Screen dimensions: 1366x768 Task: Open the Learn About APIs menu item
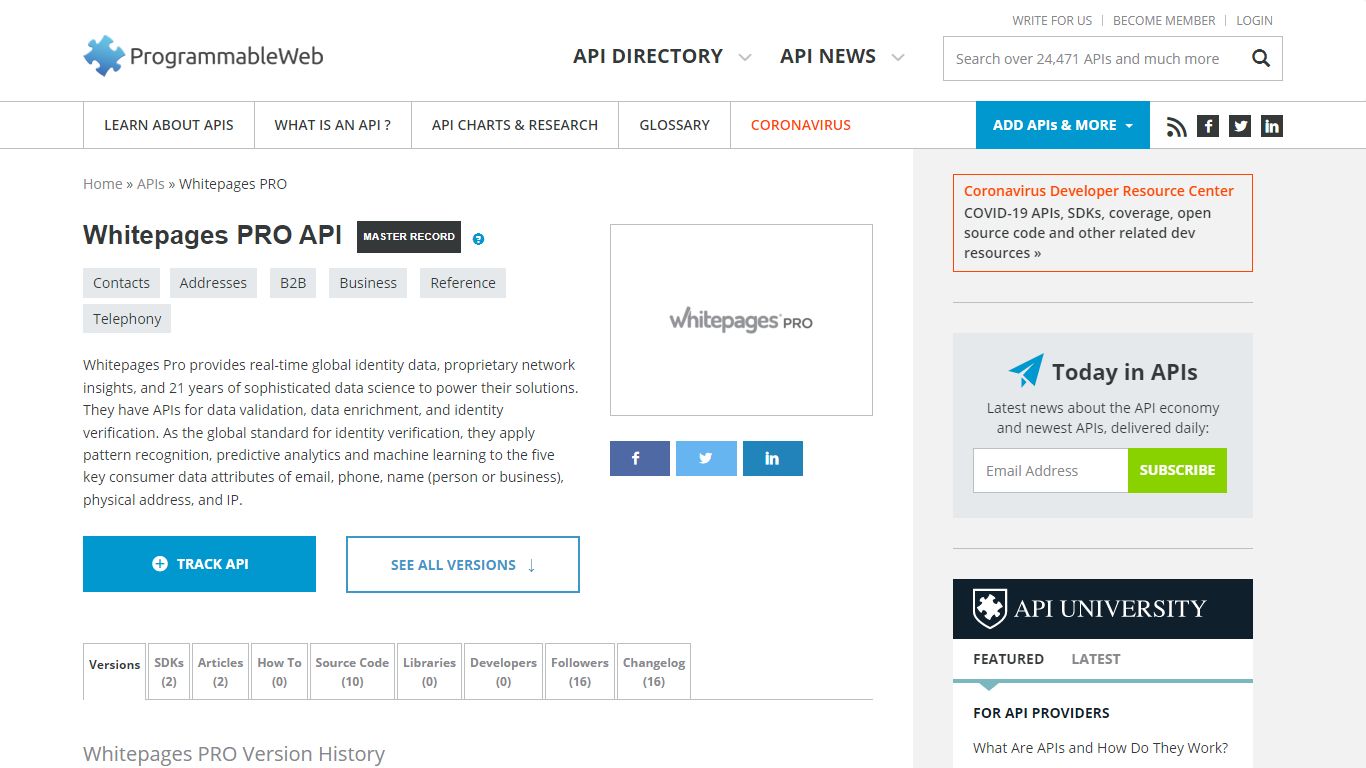click(169, 125)
